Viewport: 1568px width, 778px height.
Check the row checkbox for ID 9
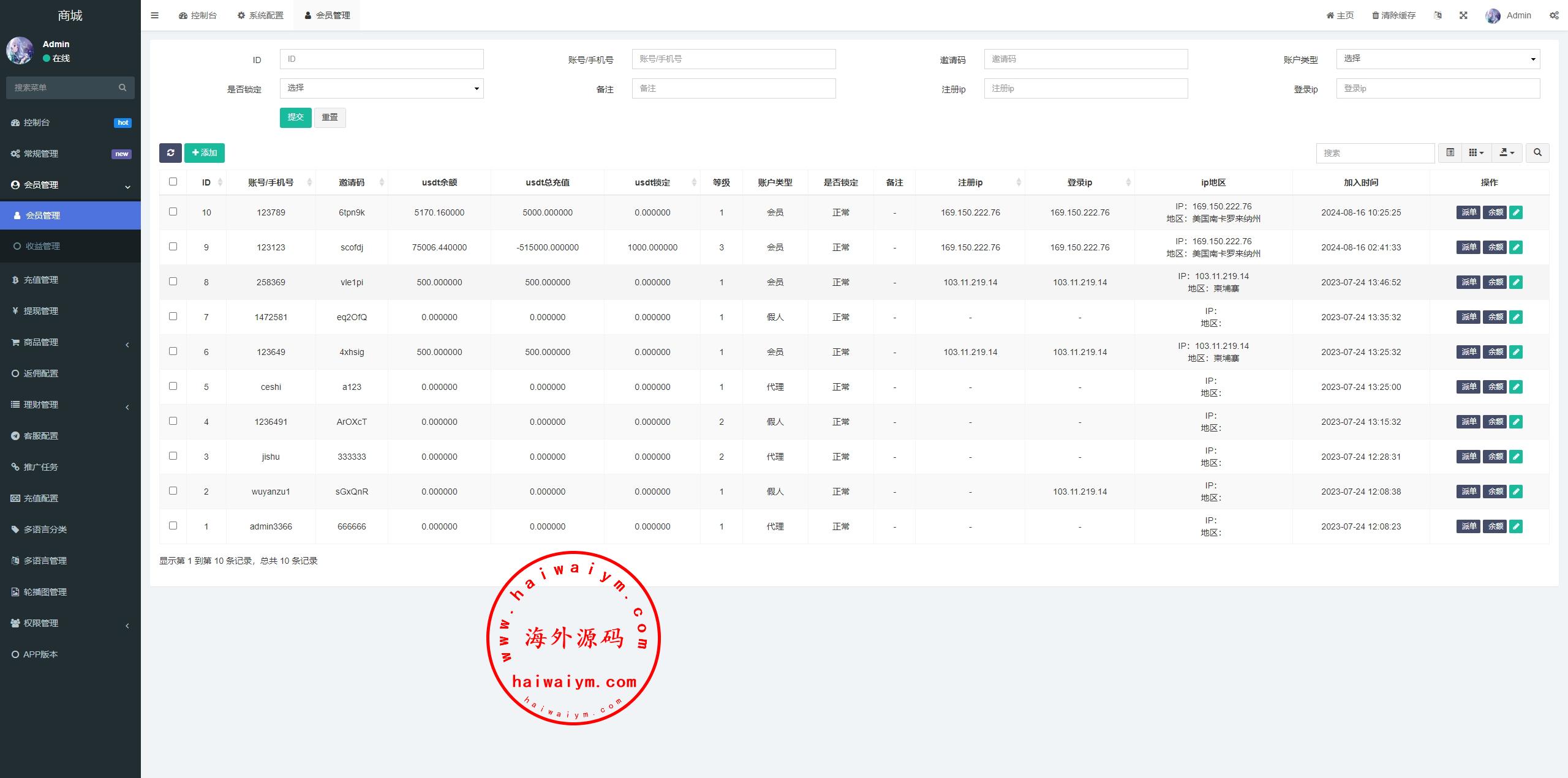173,247
